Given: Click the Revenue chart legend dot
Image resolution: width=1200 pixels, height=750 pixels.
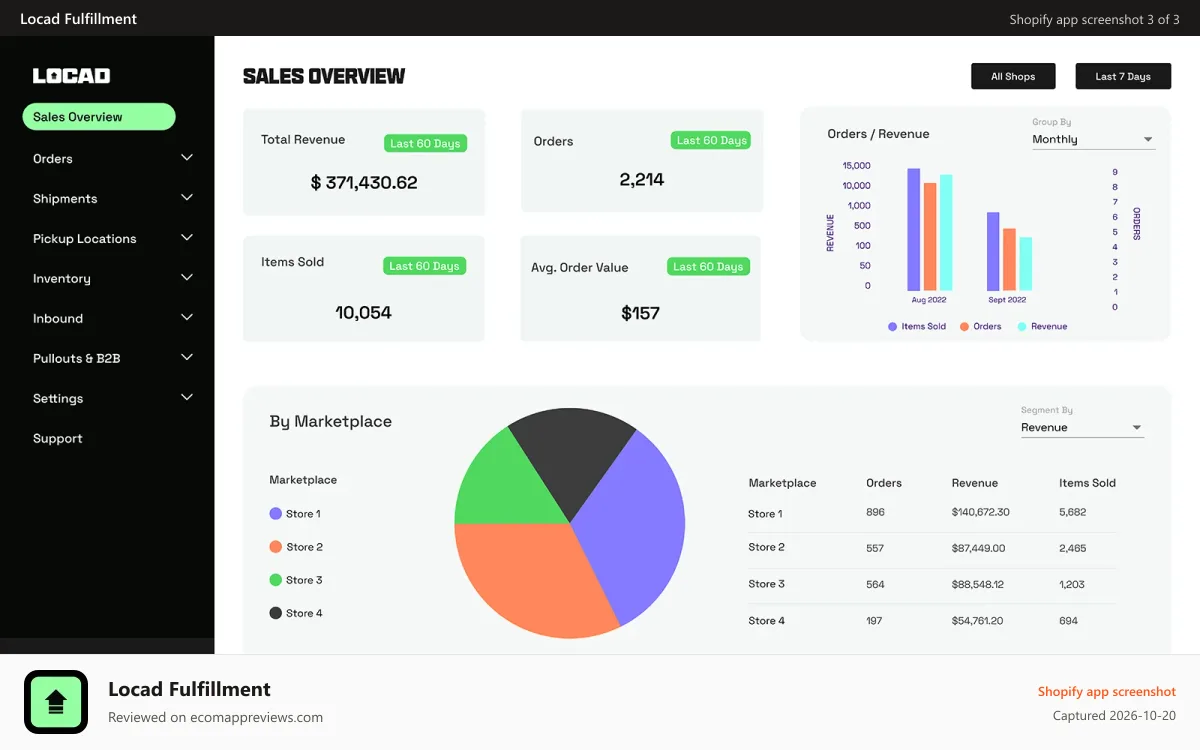Looking at the screenshot, I should [1022, 327].
